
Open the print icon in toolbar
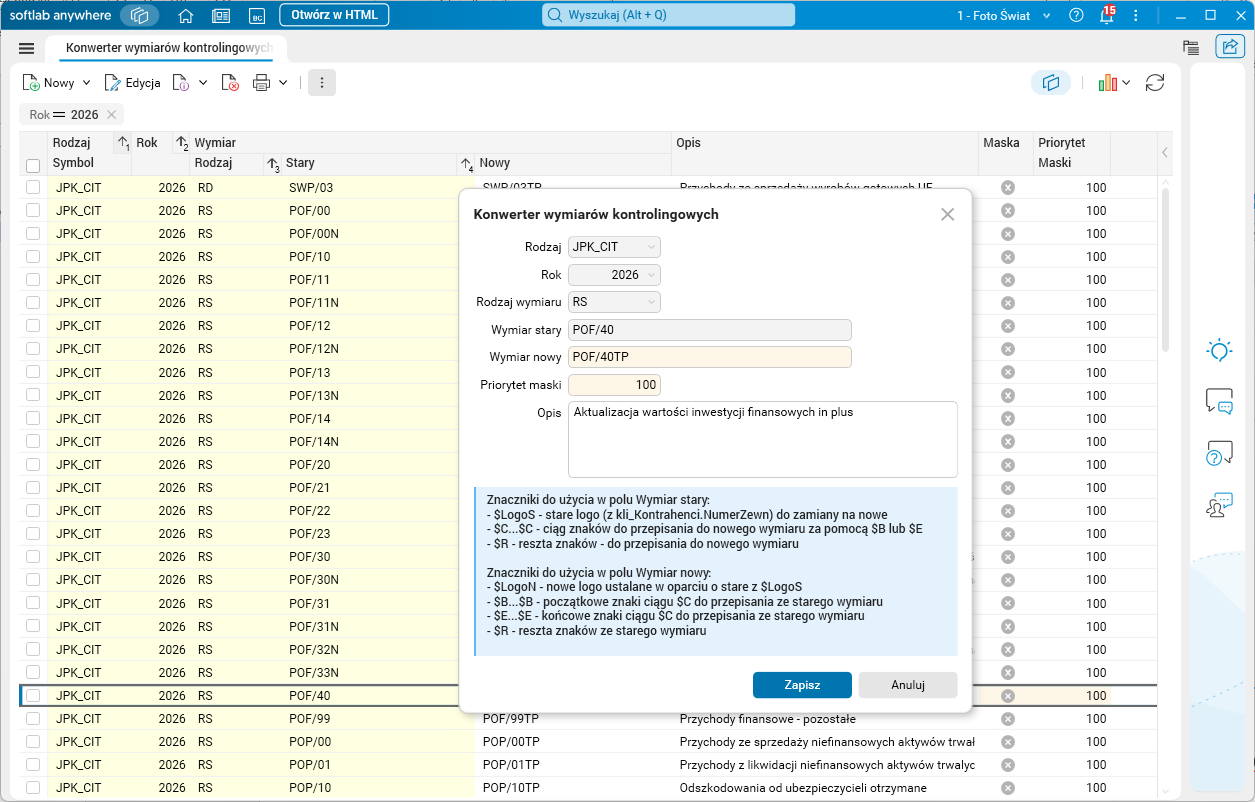pyautogui.click(x=262, y=83)
